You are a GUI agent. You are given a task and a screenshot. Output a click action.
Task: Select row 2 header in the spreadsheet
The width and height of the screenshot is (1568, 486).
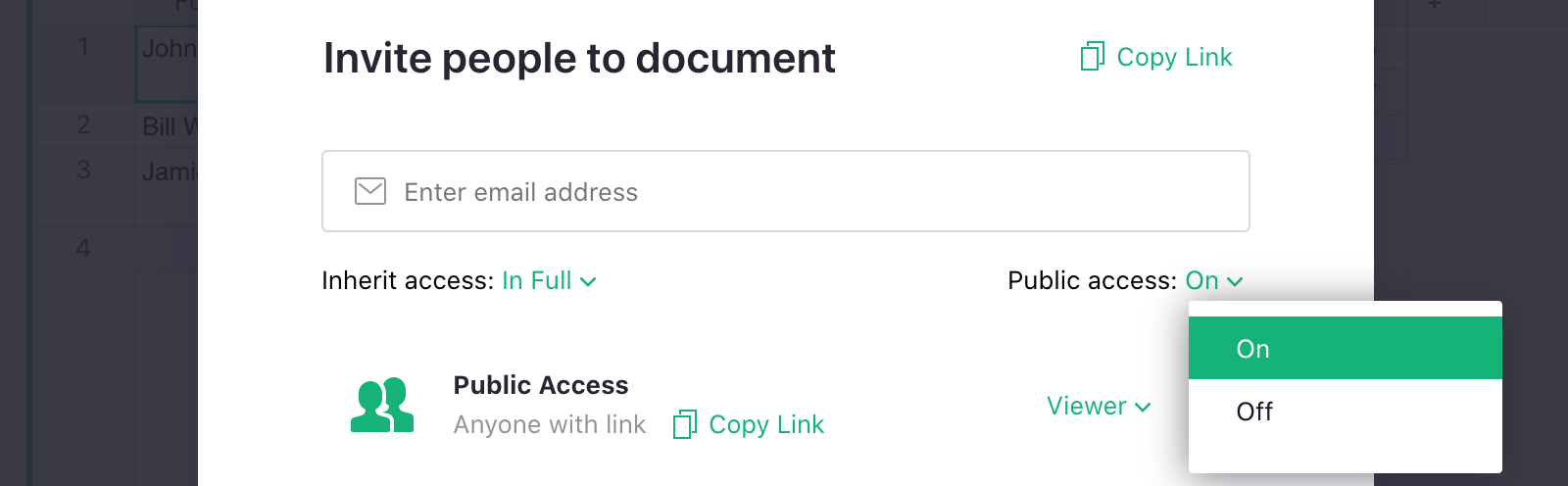[83, 125]
